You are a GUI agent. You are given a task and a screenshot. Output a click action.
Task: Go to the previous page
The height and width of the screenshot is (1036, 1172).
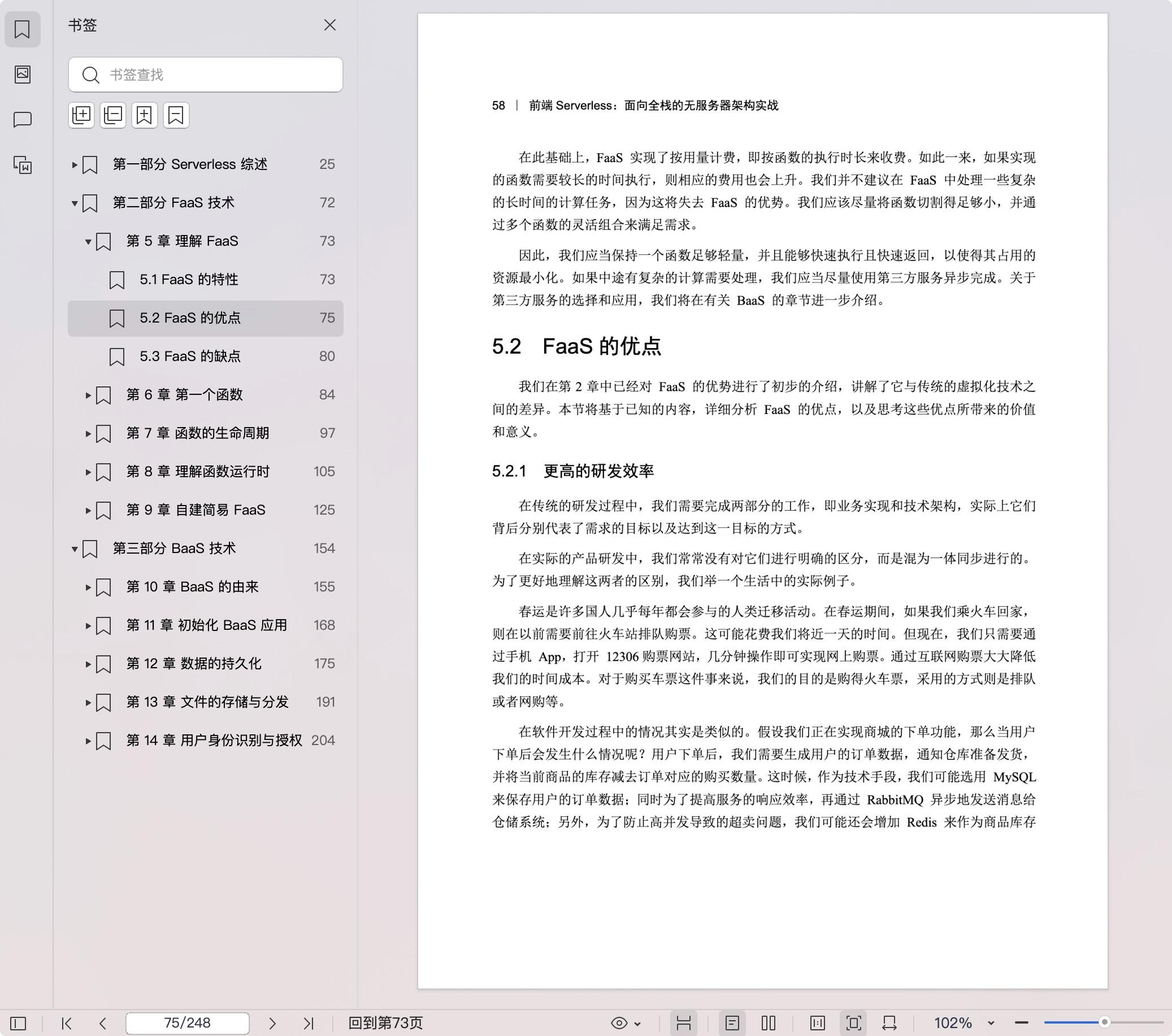(103, 1024)
